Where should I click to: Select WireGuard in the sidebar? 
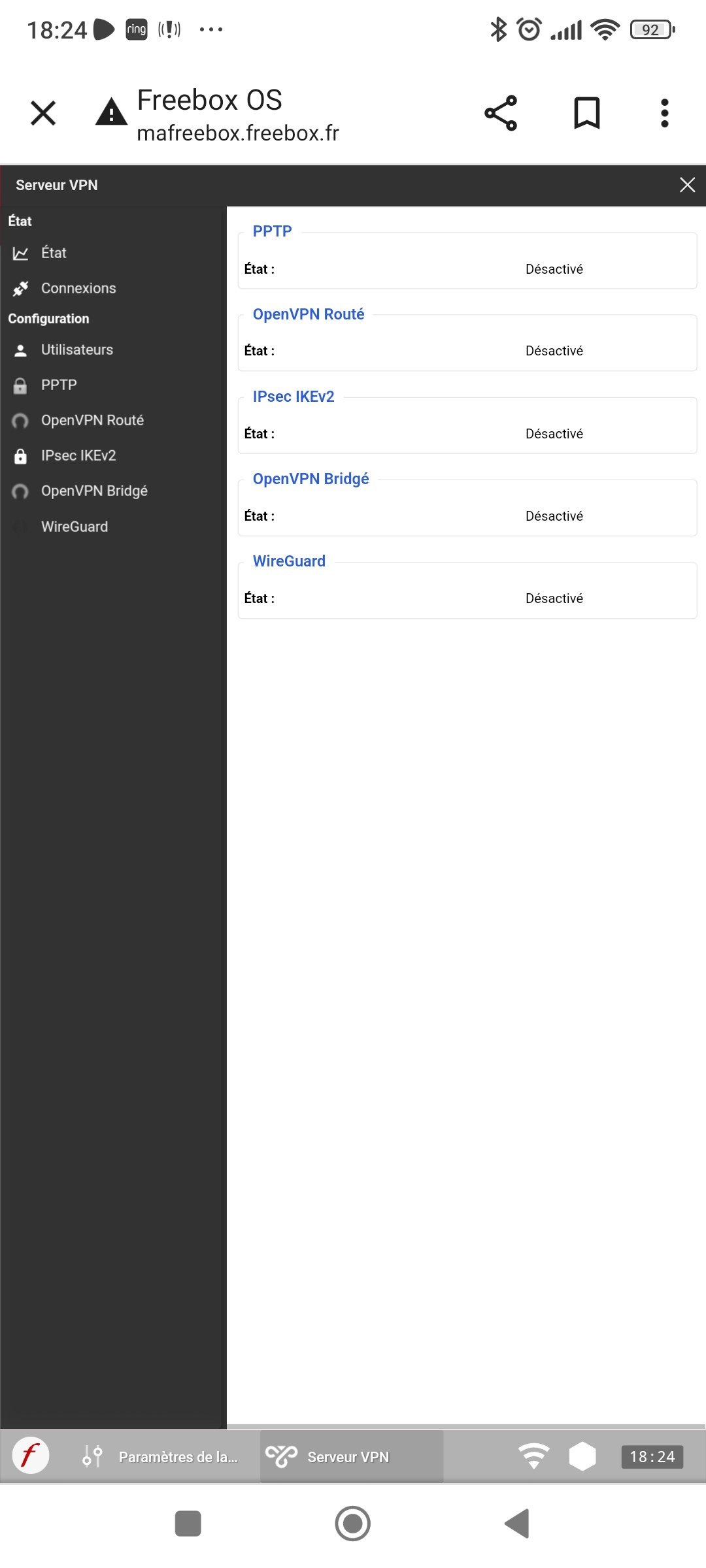click(x=75, y=527)
